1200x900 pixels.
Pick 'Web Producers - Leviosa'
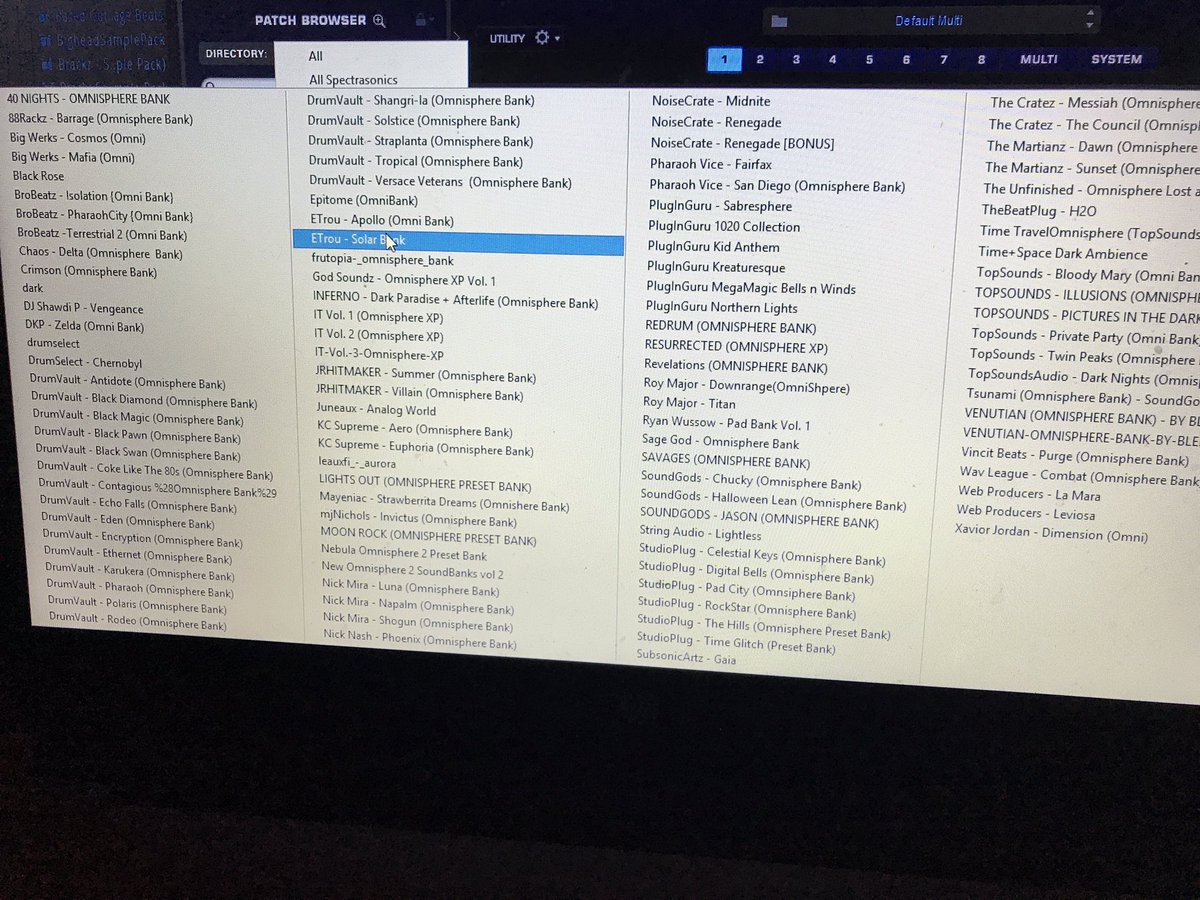pos(1026,515)
